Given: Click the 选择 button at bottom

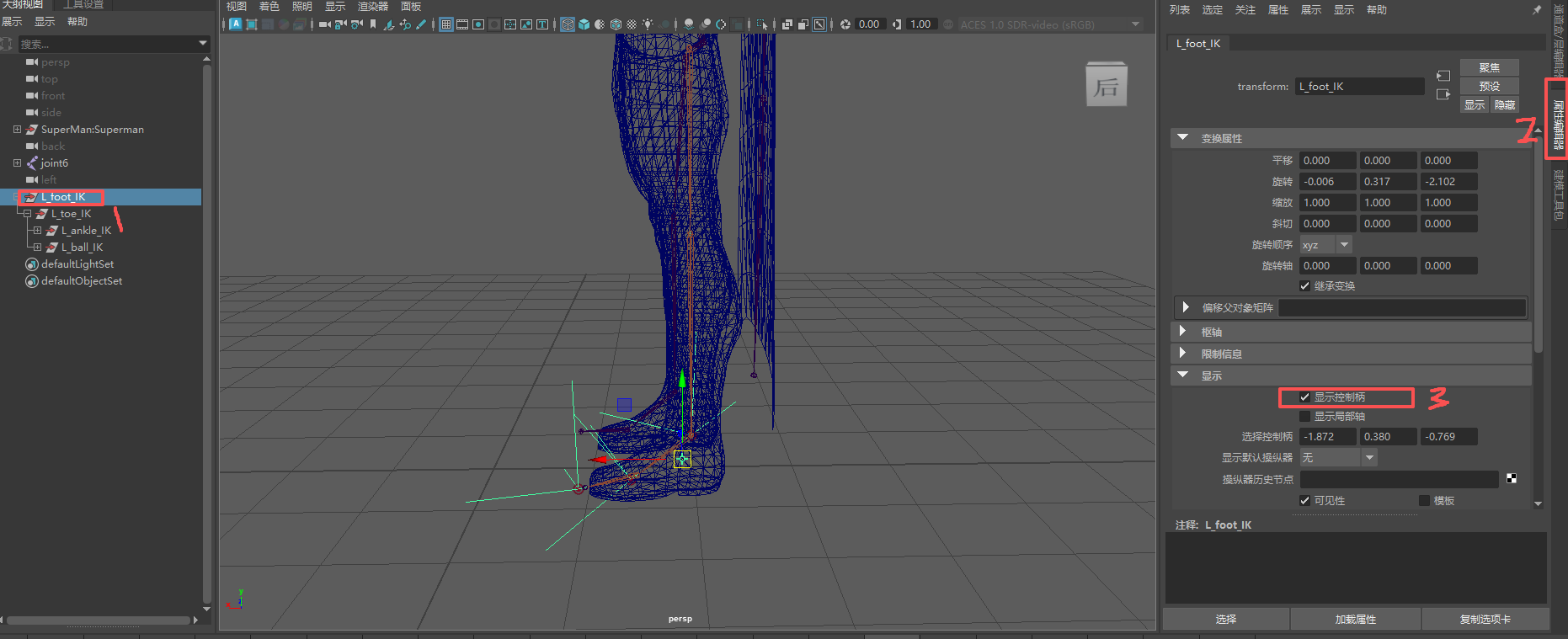Looking at the screenshot, I should point(1226,619).
